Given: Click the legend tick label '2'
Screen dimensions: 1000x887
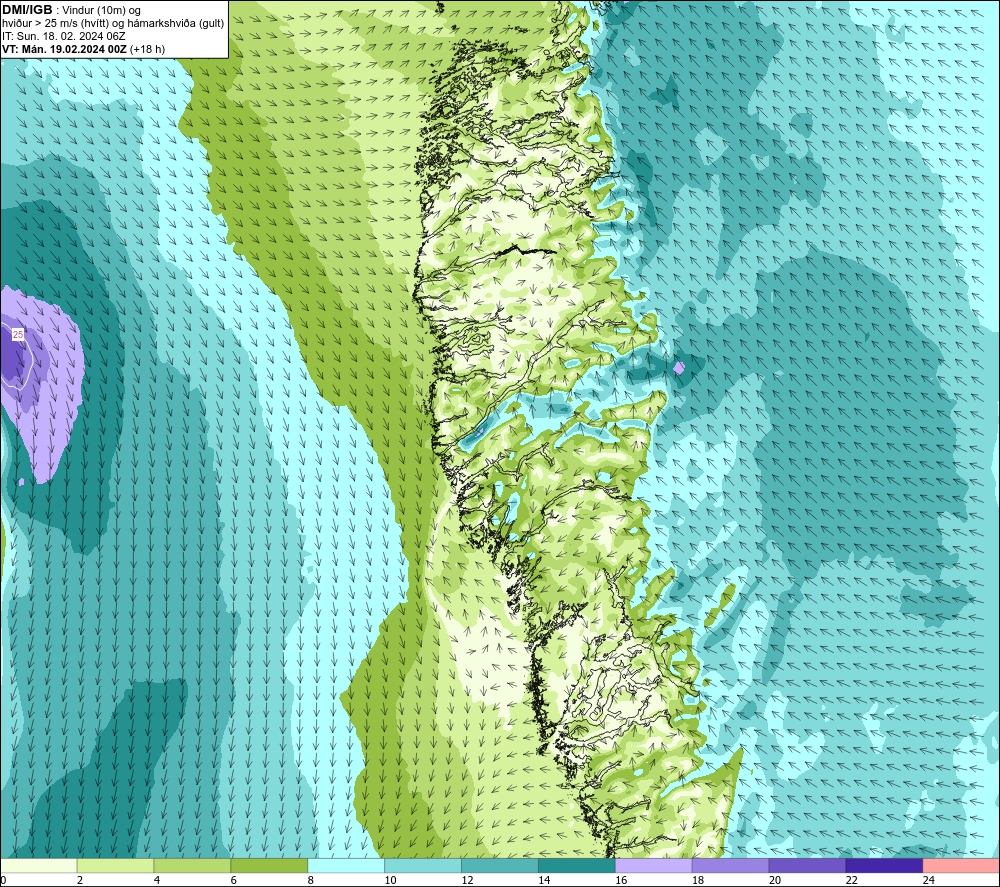Looking at the screenshot, I should click(x=80, y=880).
